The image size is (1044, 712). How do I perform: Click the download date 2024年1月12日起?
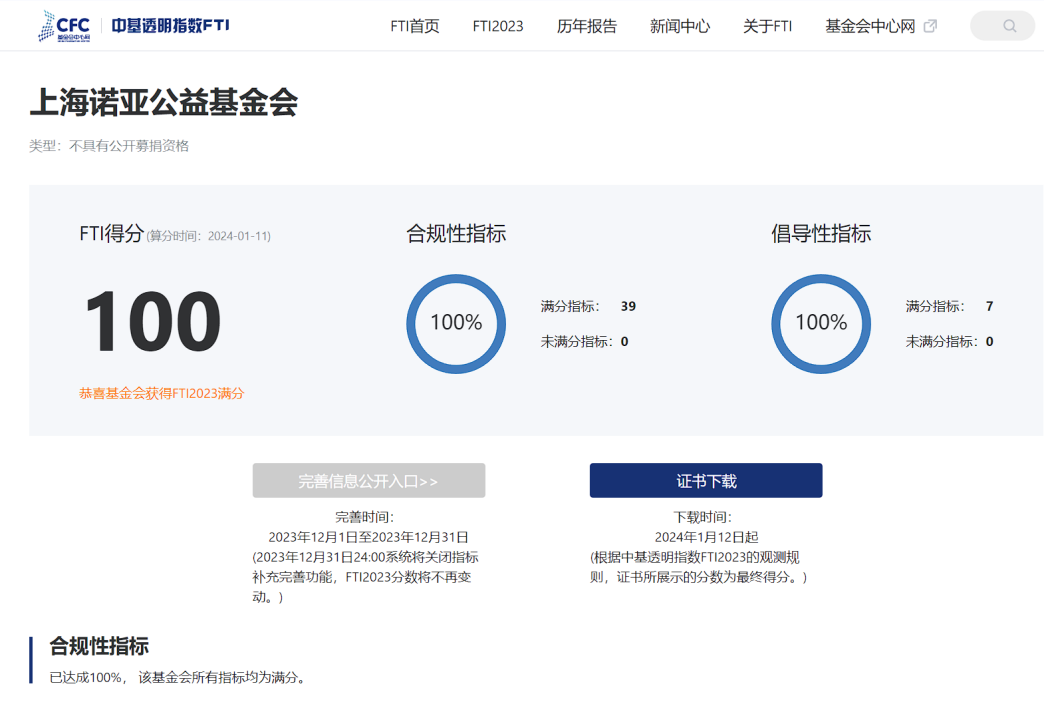(706, 537)
